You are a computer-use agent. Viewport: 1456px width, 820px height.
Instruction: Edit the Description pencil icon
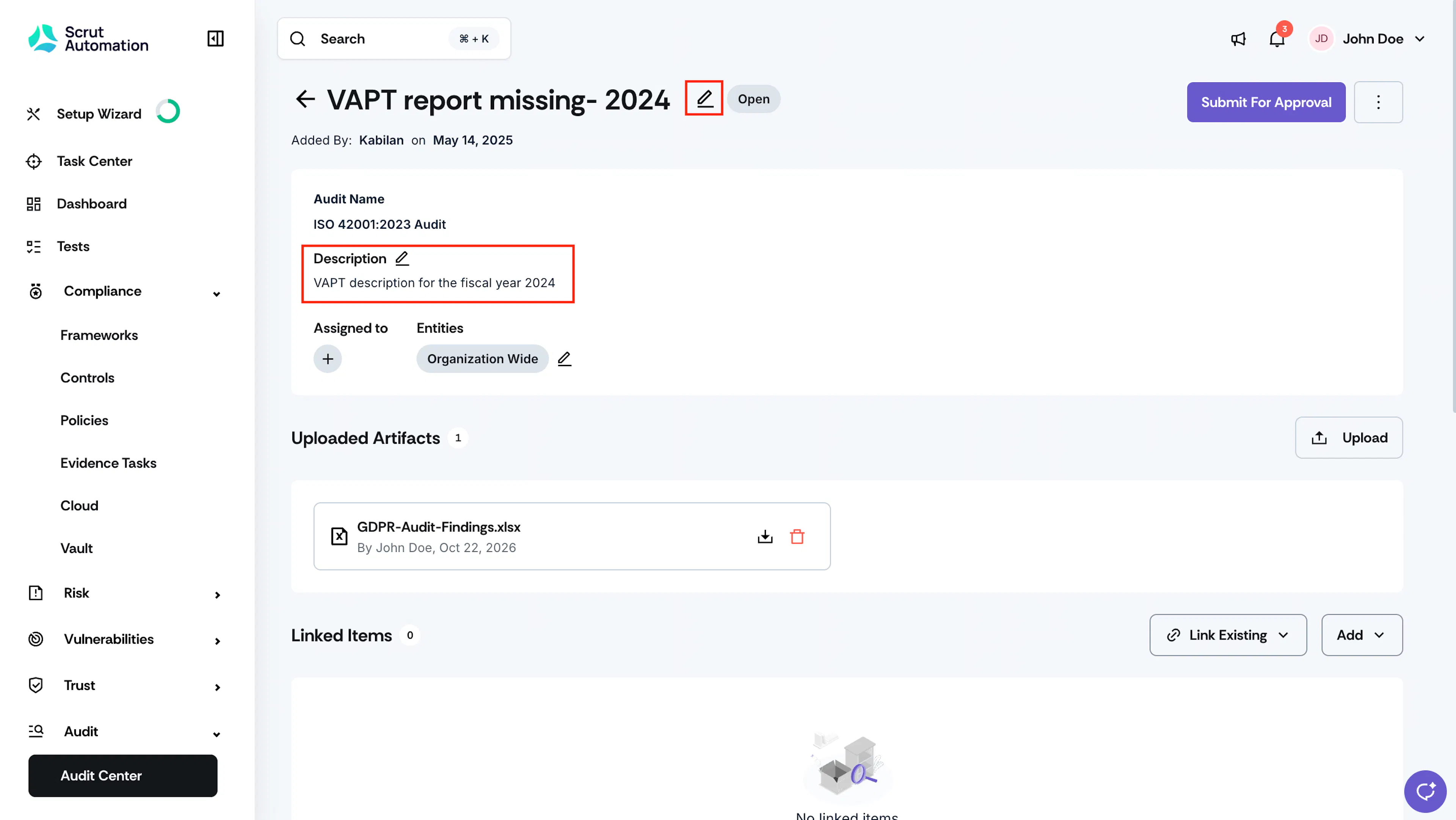click(402, 258)
